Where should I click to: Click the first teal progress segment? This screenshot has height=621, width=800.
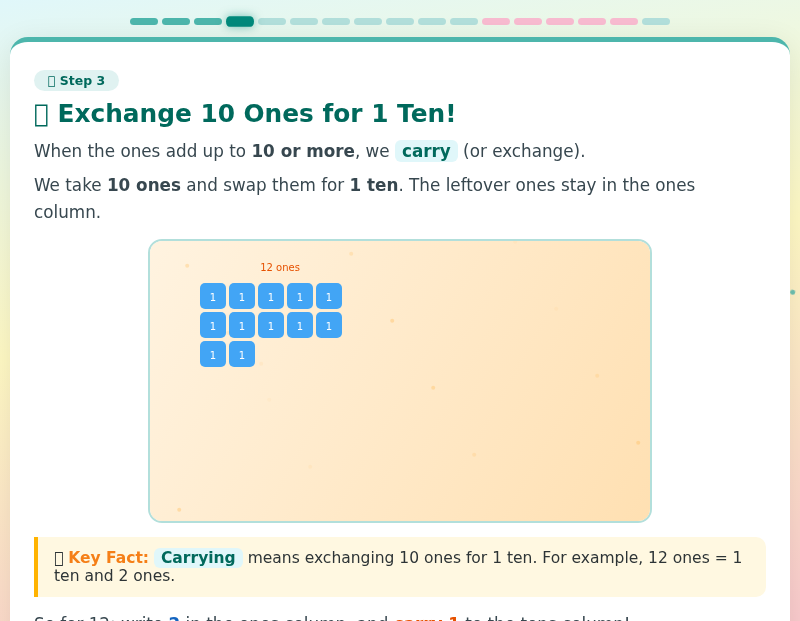144,20
